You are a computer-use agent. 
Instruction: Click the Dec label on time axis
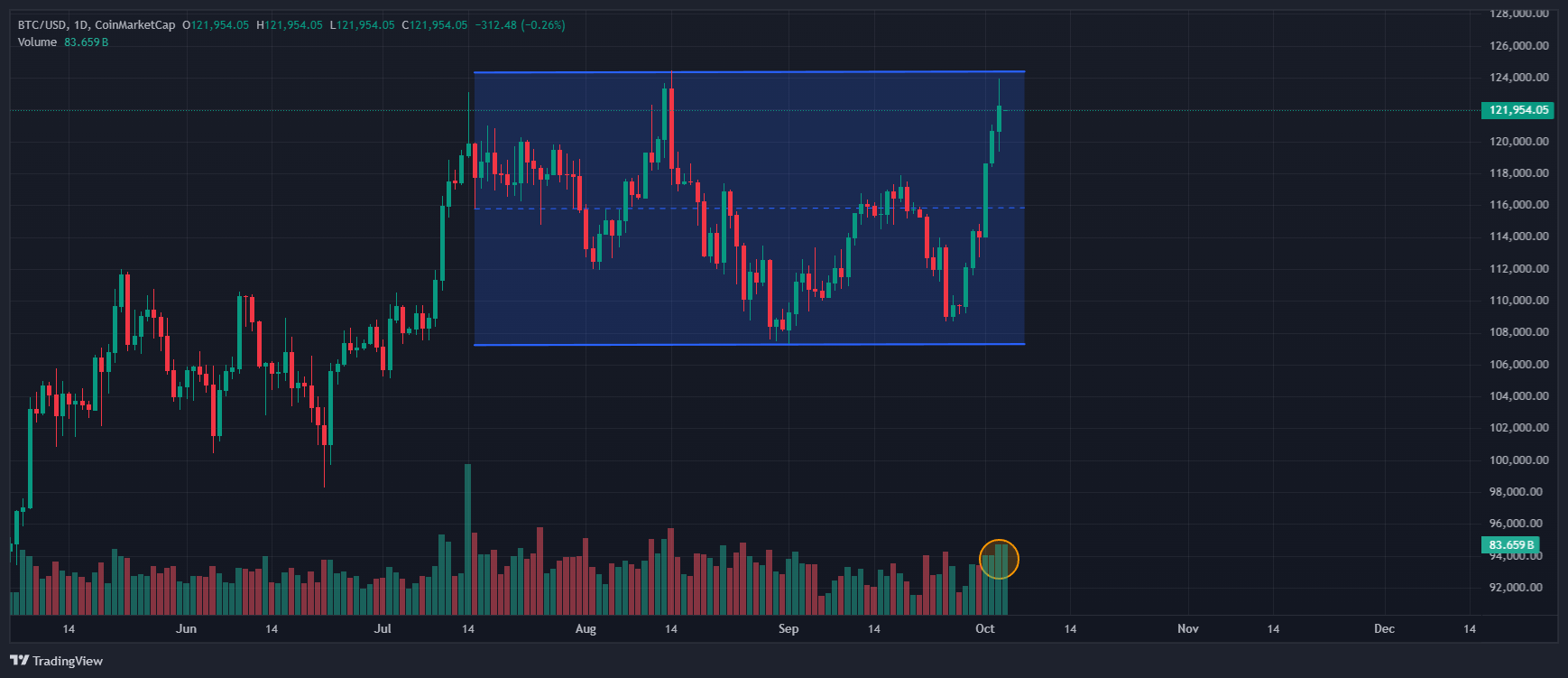[1384, 629]
